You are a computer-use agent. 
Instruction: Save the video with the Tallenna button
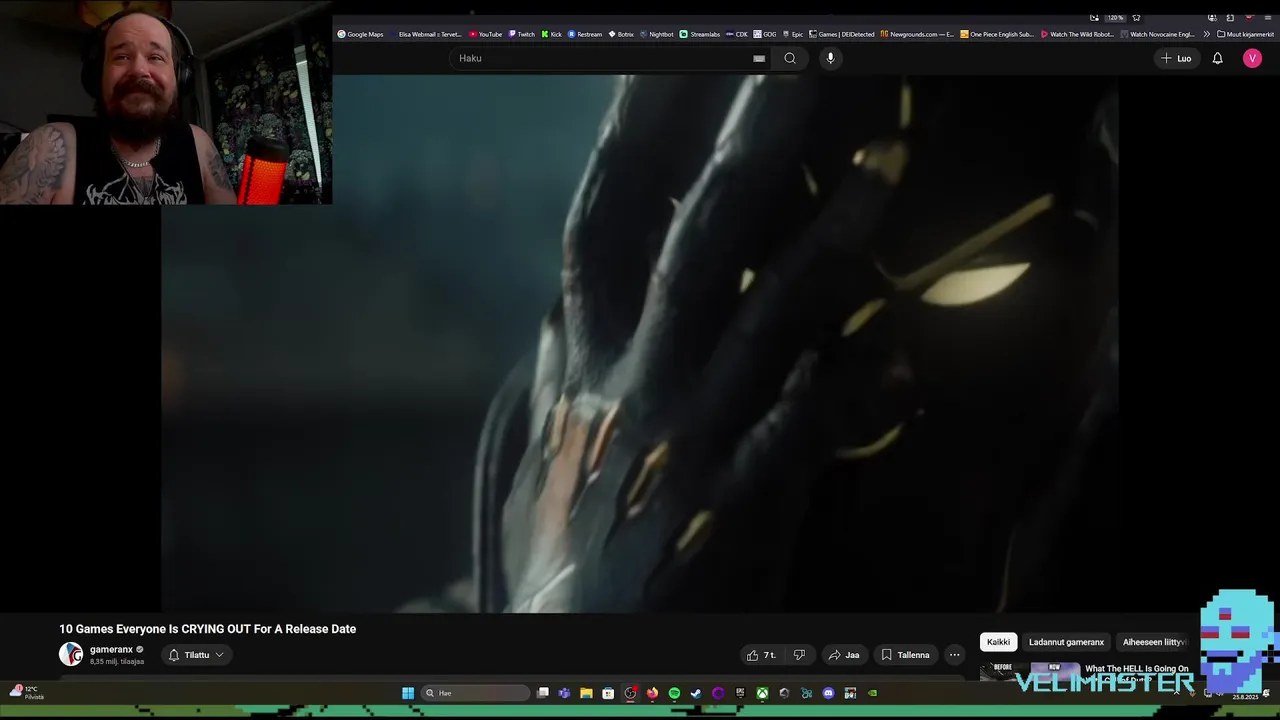point(906,655)
